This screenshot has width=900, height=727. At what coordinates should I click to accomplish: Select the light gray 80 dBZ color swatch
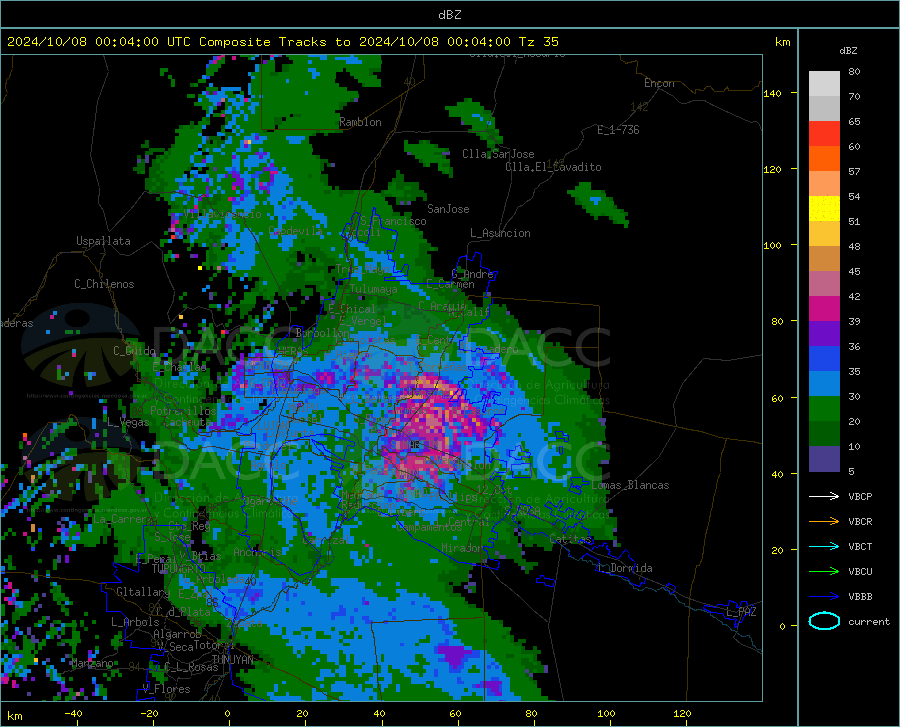click(x=824, y=83)
